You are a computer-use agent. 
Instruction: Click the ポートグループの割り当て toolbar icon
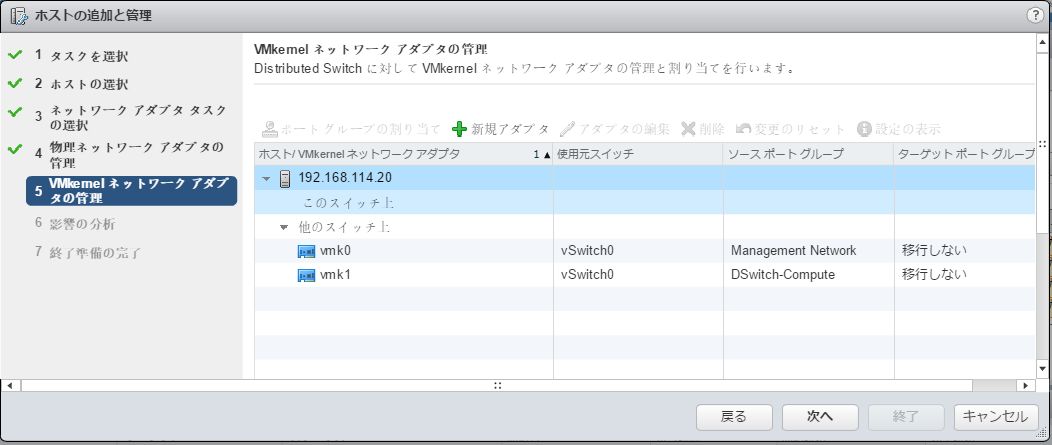[x=269, y=129]
